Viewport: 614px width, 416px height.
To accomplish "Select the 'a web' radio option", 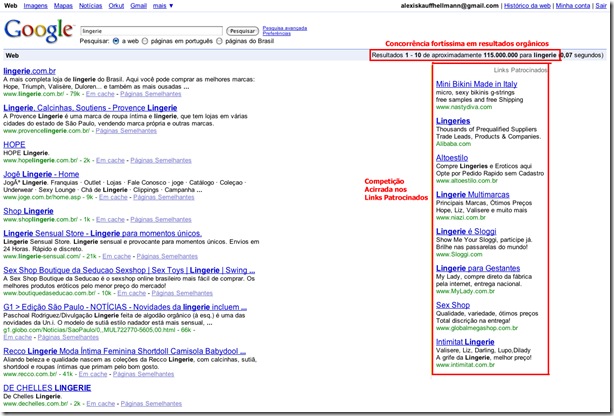I will tap(116, 41).
